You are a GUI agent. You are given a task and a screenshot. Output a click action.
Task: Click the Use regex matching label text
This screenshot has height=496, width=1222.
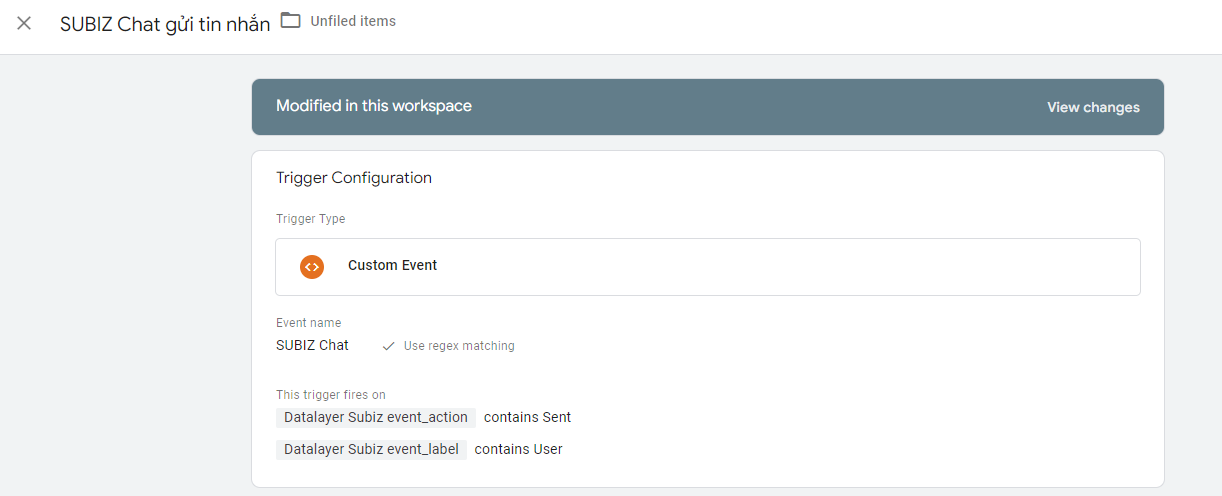[459, 346]
